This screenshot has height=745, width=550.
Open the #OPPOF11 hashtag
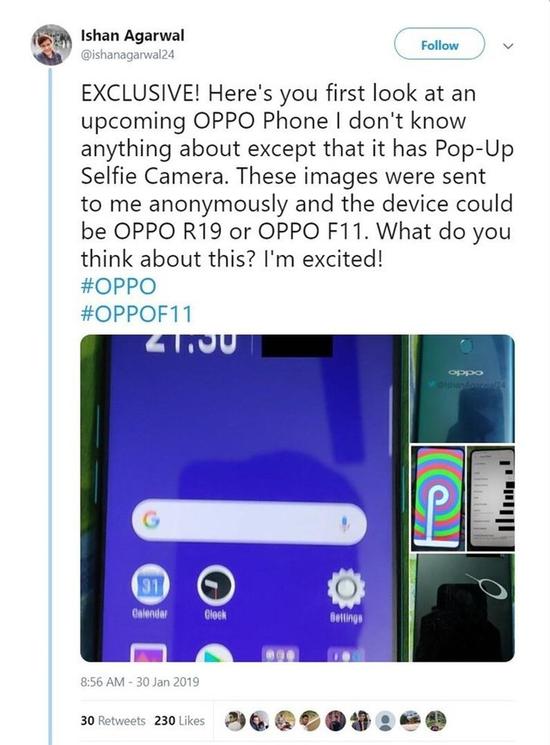[137, 314]
